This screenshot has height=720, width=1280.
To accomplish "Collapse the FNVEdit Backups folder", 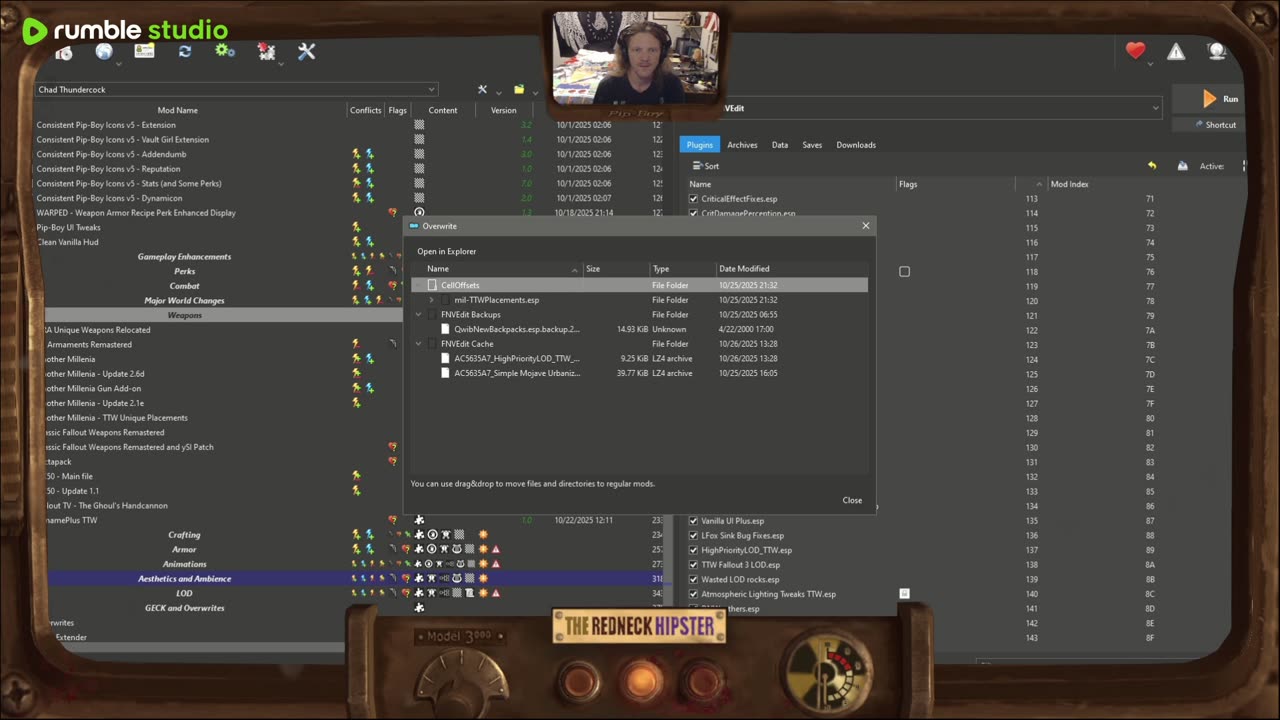I will [x=419, y=314].
